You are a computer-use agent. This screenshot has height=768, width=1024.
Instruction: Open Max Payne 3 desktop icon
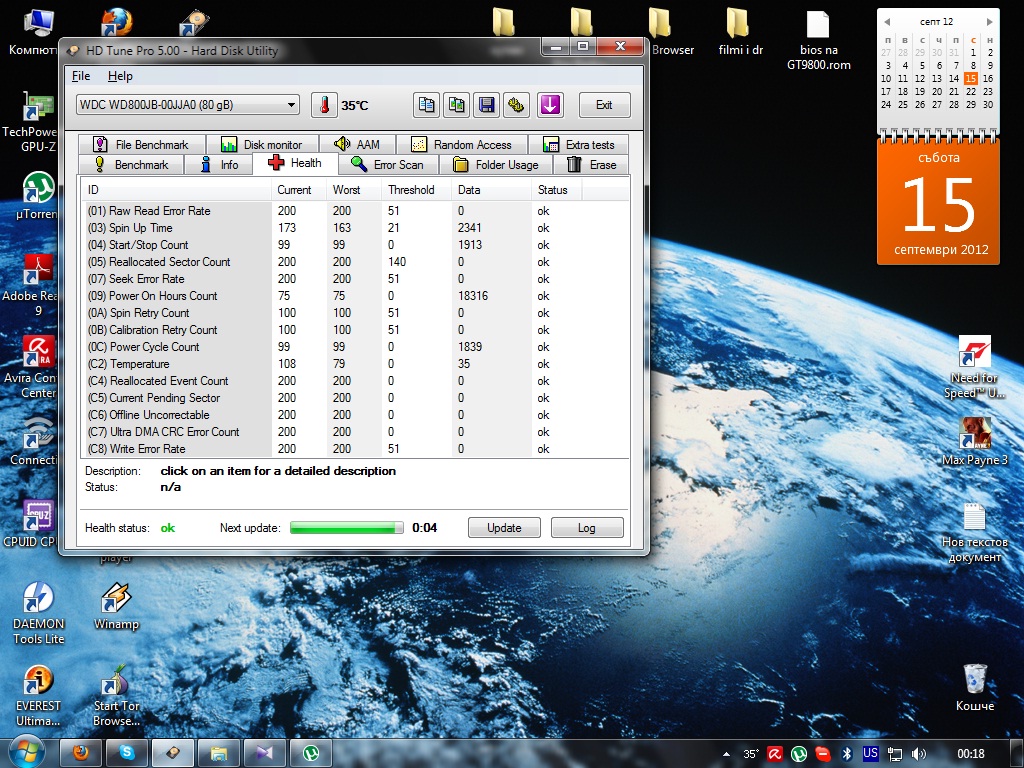(974, 434)
